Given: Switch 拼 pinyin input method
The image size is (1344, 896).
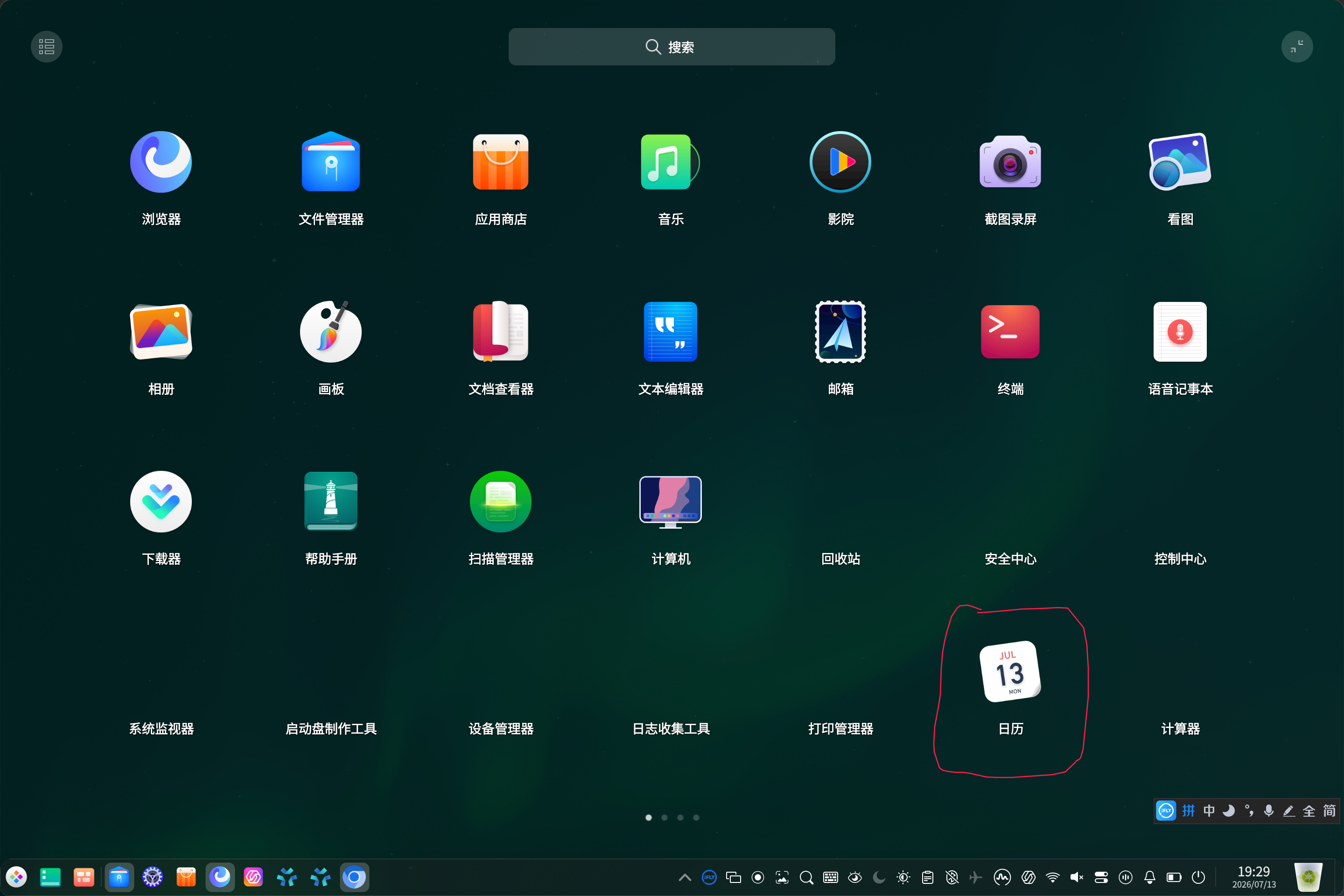Looking at the screenshot, I should 1189,811.
